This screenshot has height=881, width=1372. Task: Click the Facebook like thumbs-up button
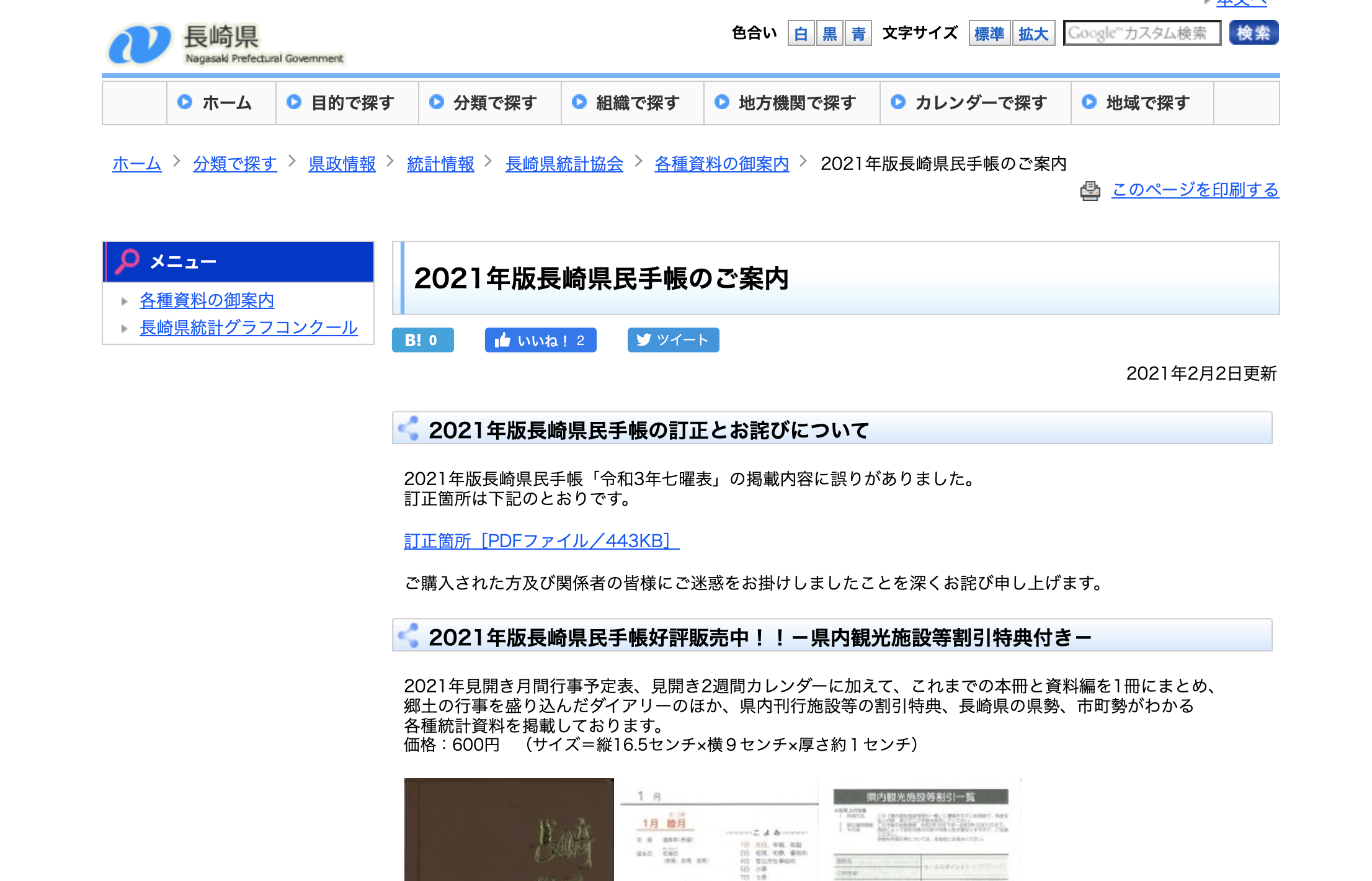click(540, 340)
